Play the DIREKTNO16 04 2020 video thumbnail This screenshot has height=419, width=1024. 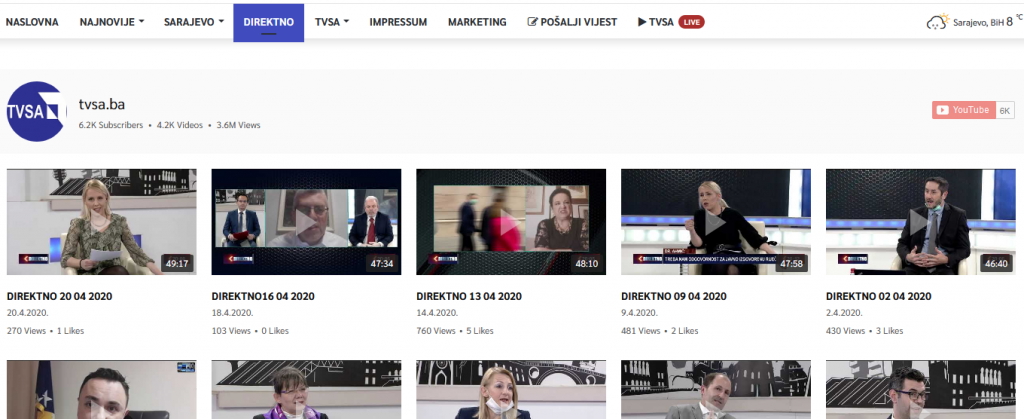pos(306,222)
